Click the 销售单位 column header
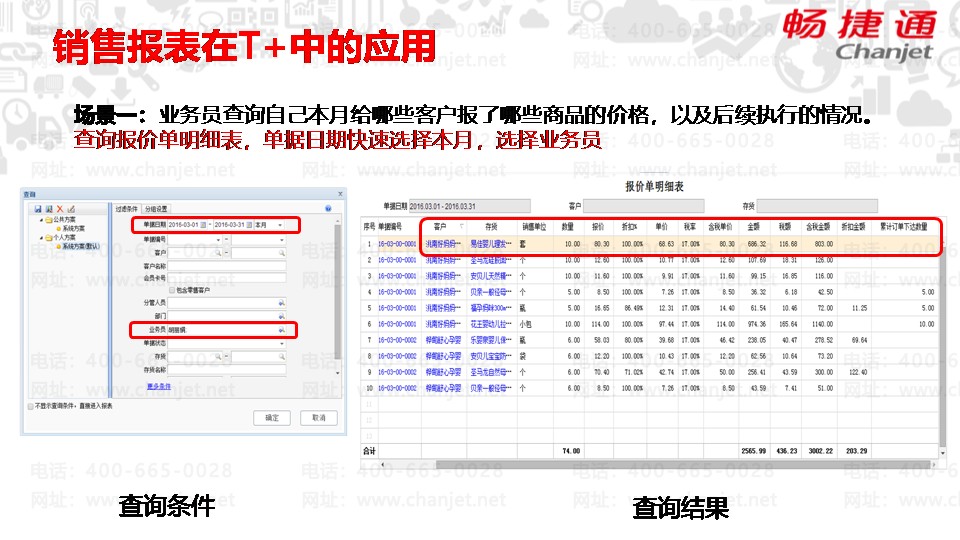The image size is (960, 540). pyautogui.click(x=534, y=227)
